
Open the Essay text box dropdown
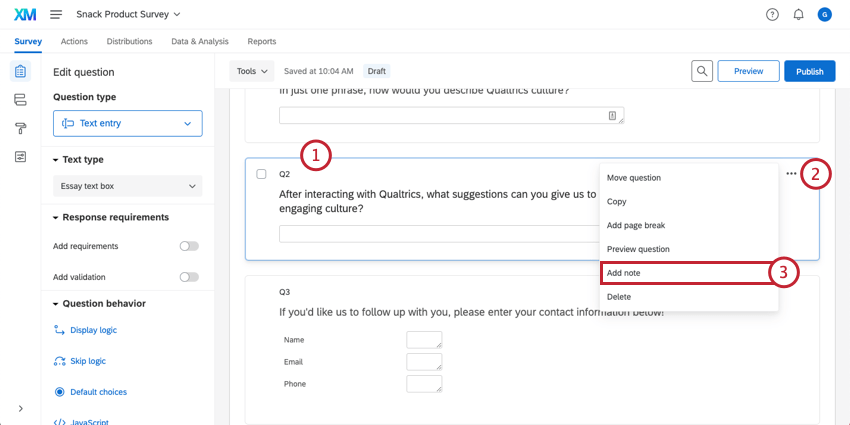click(x=127, y=186)
